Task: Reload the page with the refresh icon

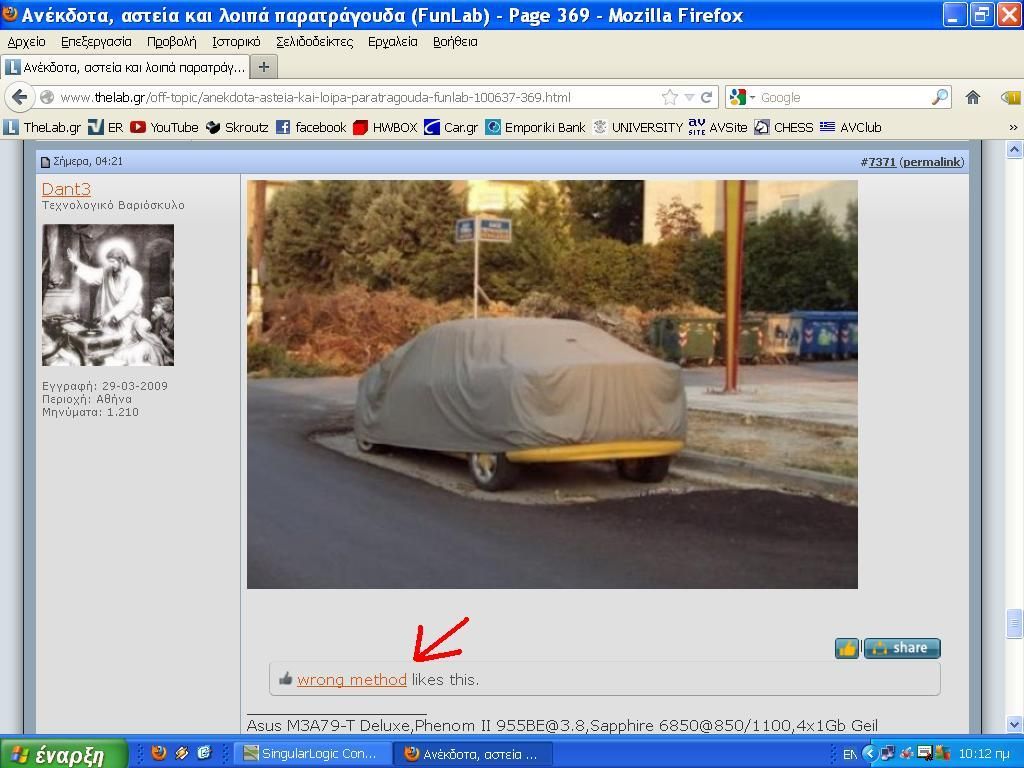Action: (706, 97)
